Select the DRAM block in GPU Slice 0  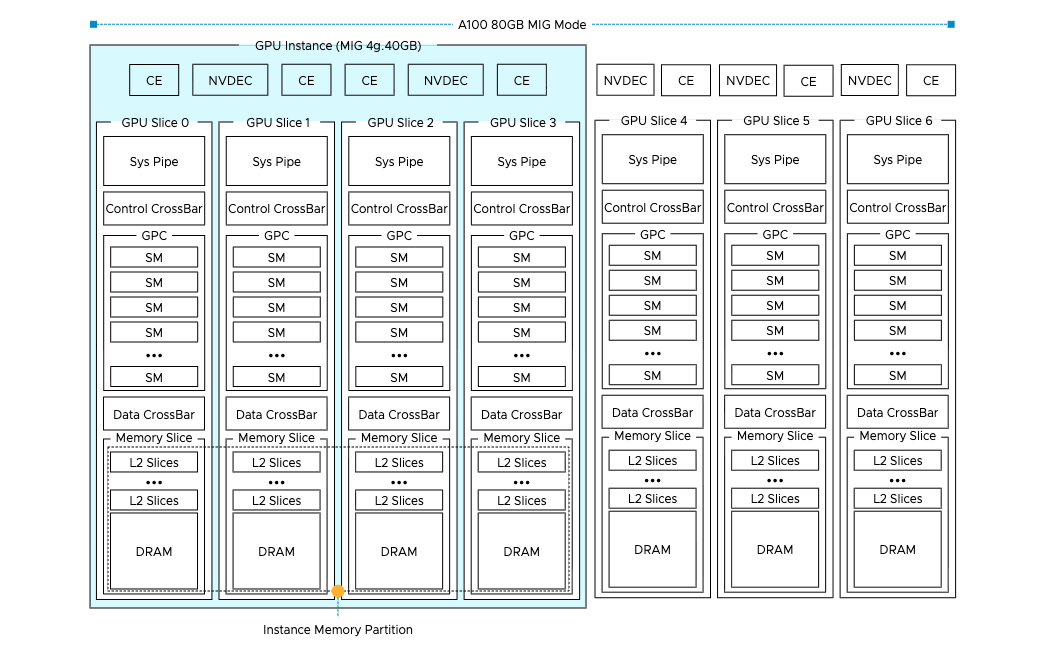(x=154, y=551)
